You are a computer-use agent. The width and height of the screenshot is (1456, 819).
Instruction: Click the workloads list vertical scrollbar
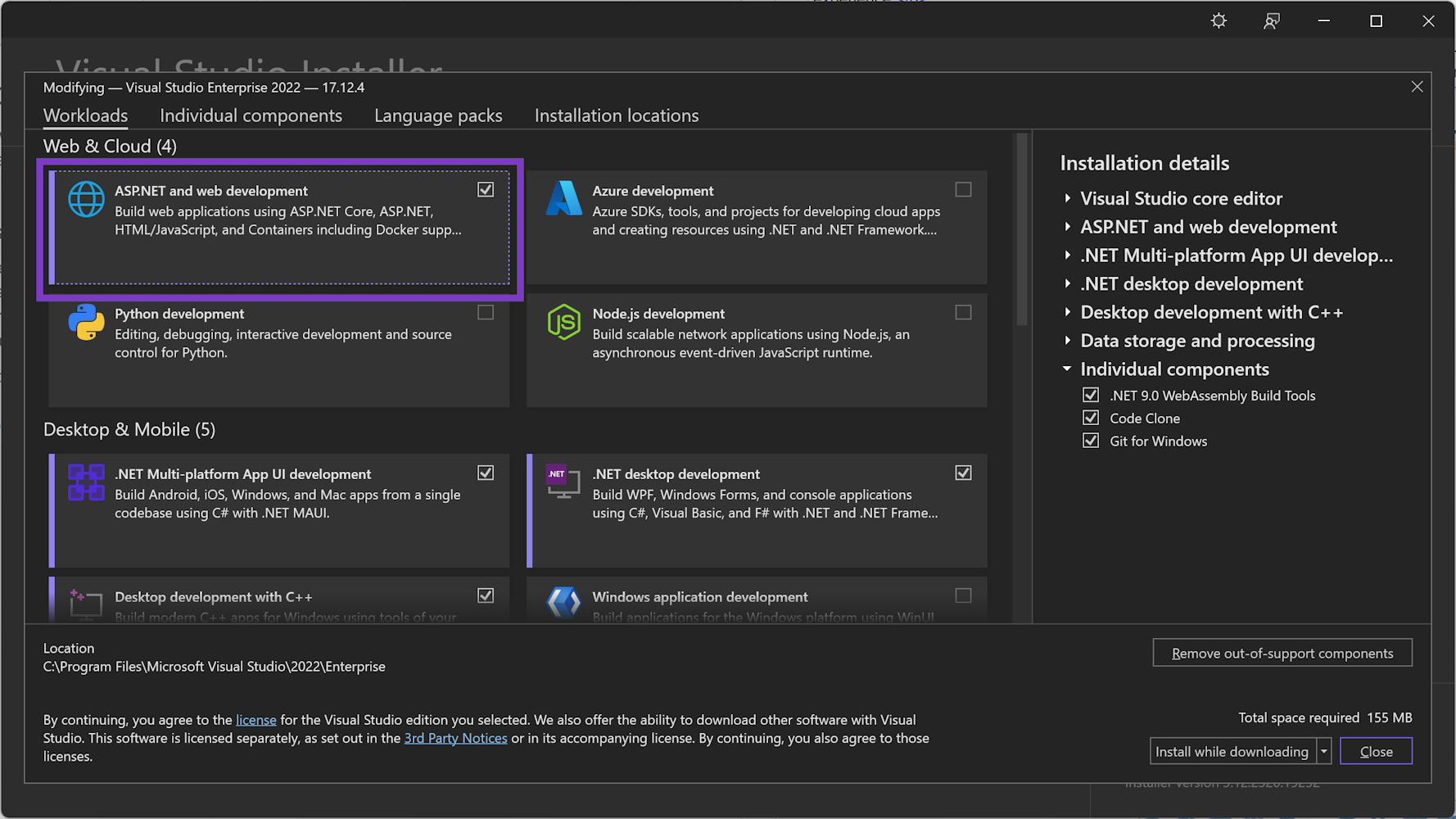[1021, 229]
